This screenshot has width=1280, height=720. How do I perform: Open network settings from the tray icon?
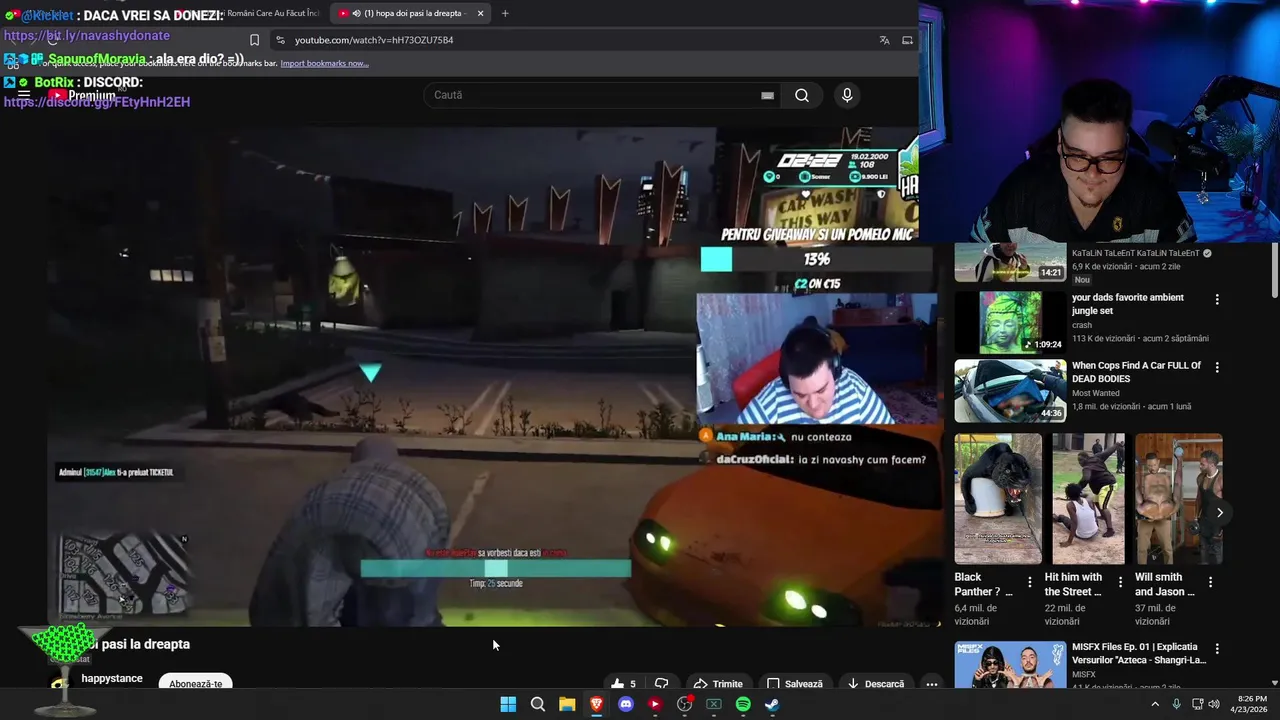click(1198, 704)
